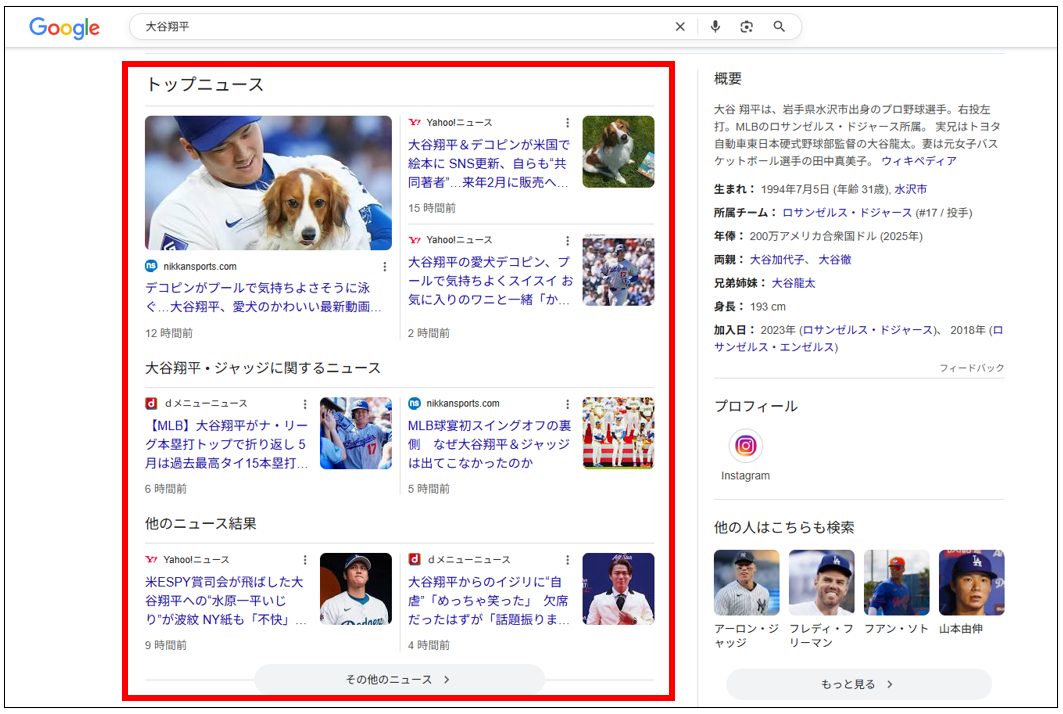
Task: Start voice search with microphone icon
Action: pyautogui.click(x=715, y=26)
